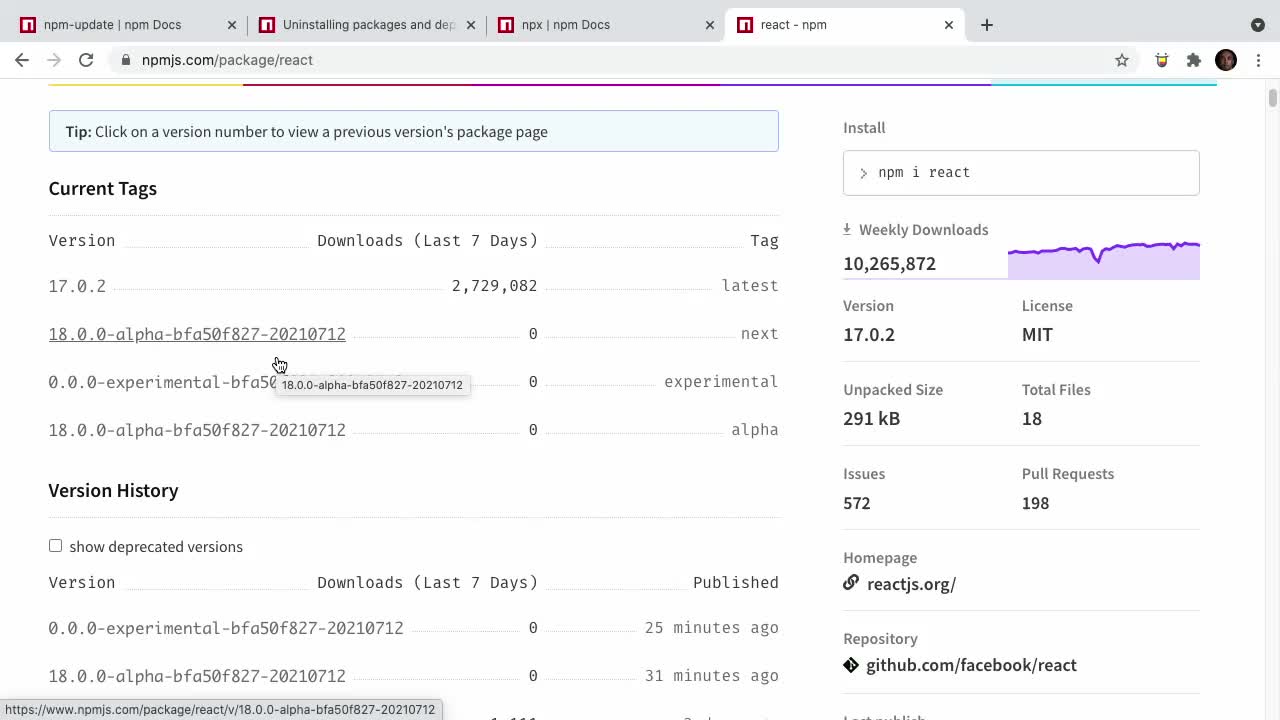Click the Version History heading
Viewport: 1280px width, 720px height.
[113, 490]
